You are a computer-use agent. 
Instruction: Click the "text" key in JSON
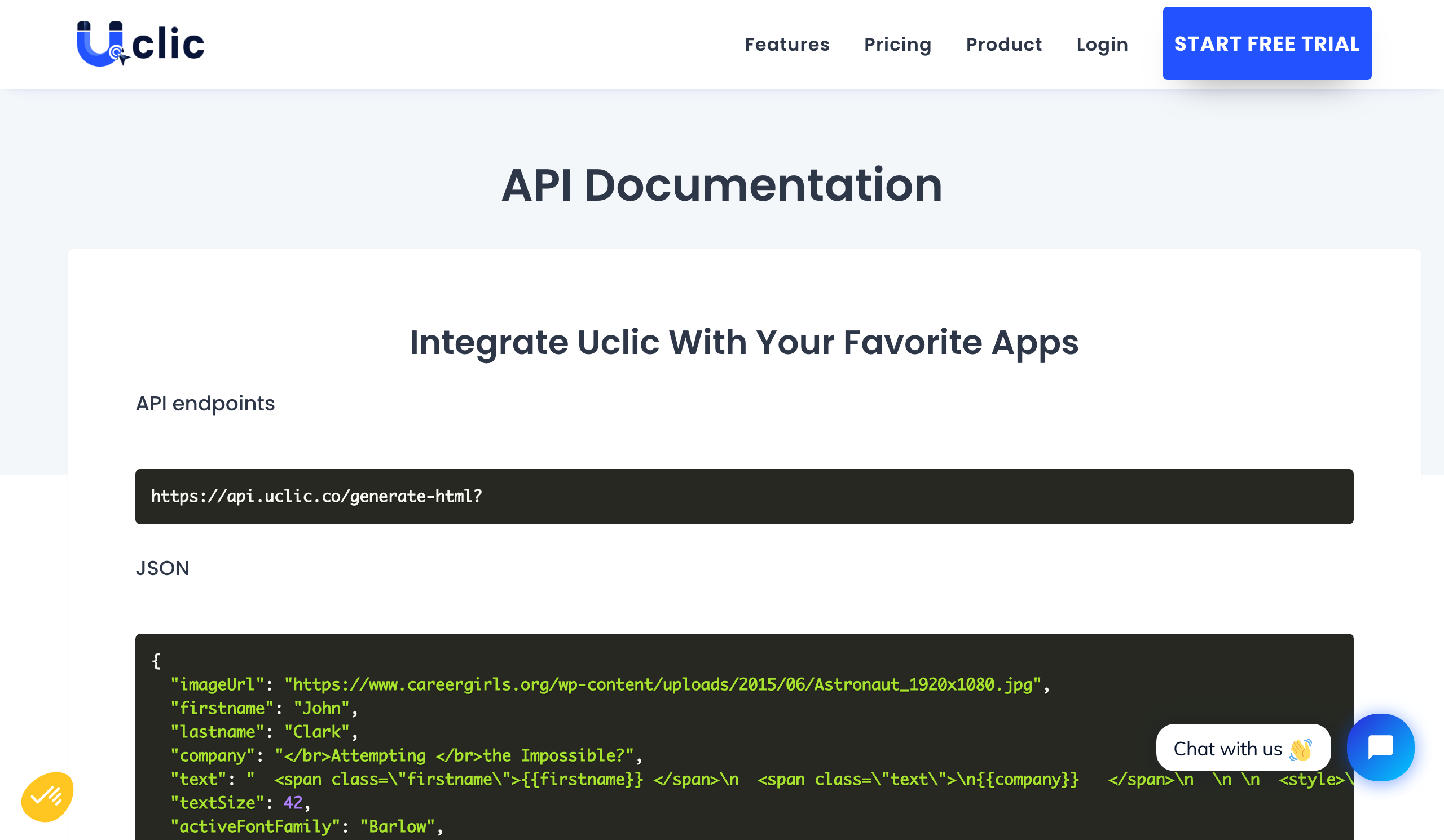tap(198, 779)
